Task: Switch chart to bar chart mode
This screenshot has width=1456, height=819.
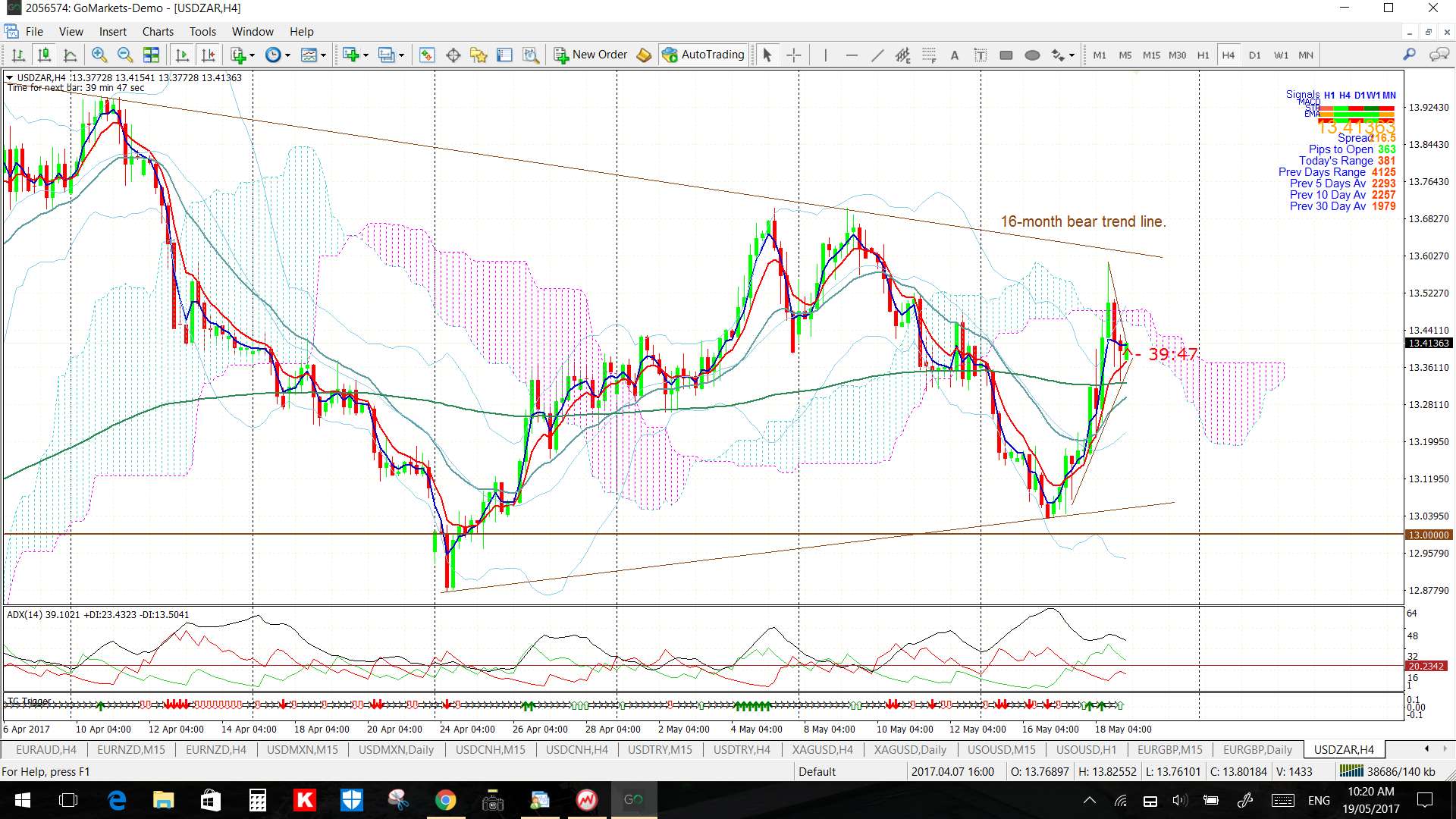Action: coord(19,55)
